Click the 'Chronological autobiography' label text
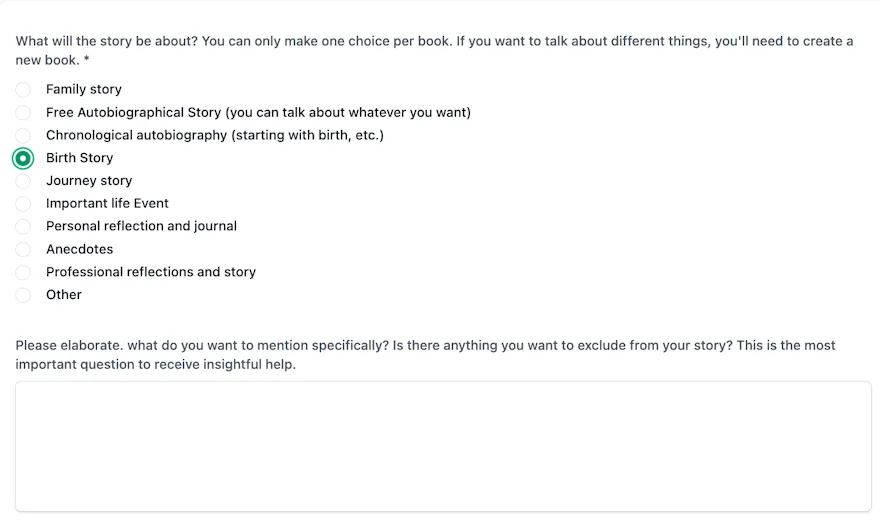Viewport: 880px width, 520px height. (214, 135)
